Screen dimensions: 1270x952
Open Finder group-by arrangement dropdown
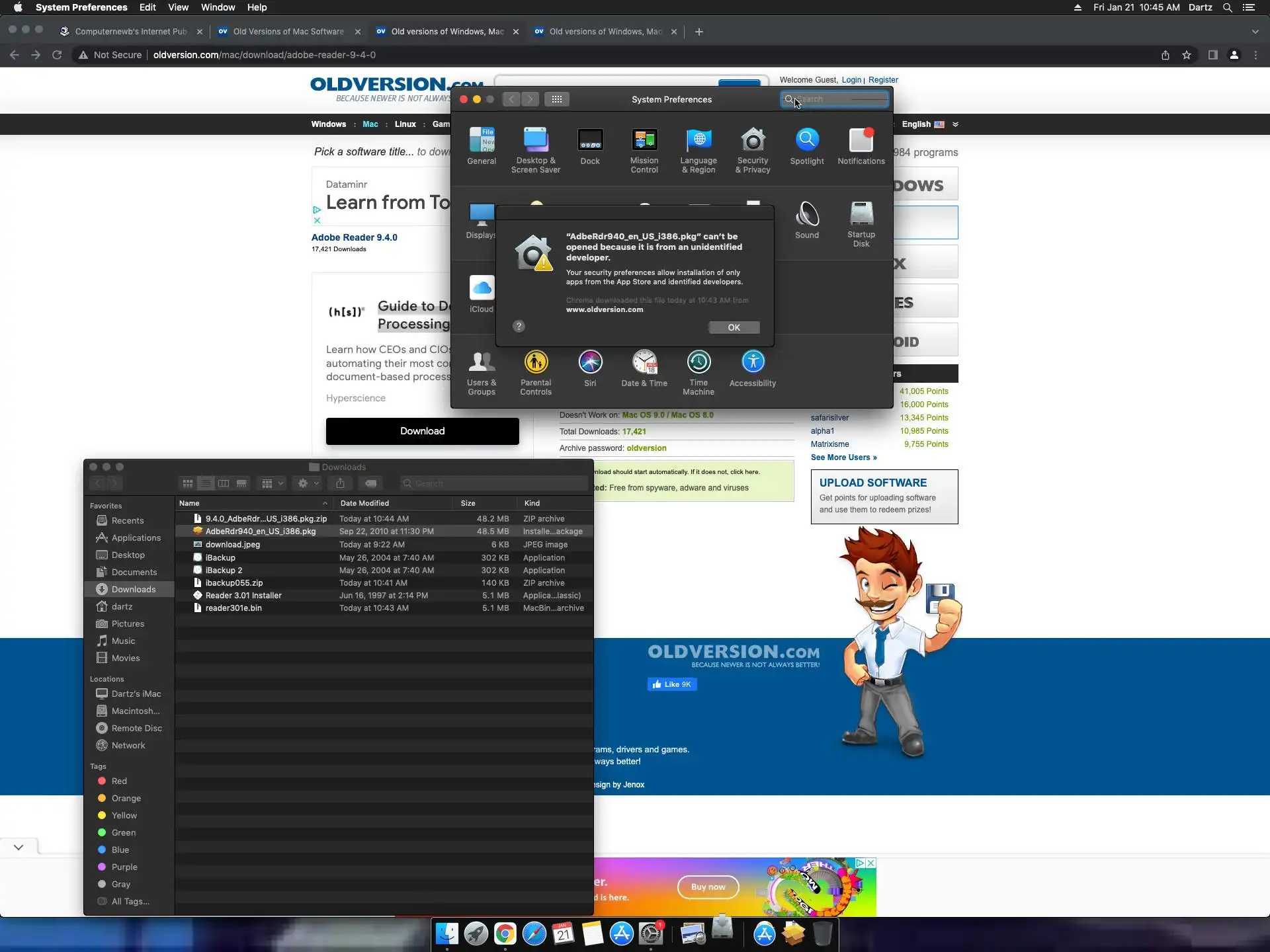click(x=272, y=484)
